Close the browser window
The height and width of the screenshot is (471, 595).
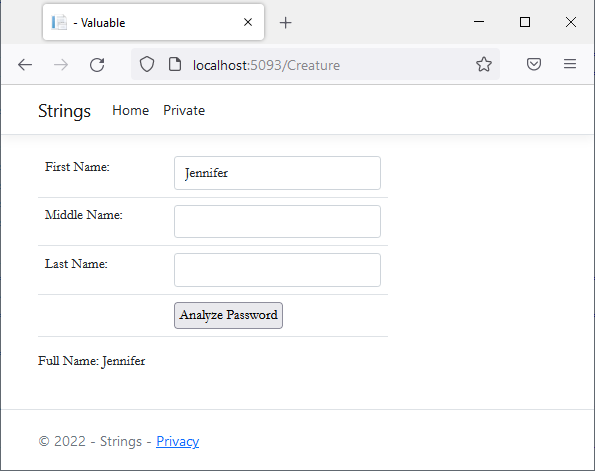click(571, 22)
